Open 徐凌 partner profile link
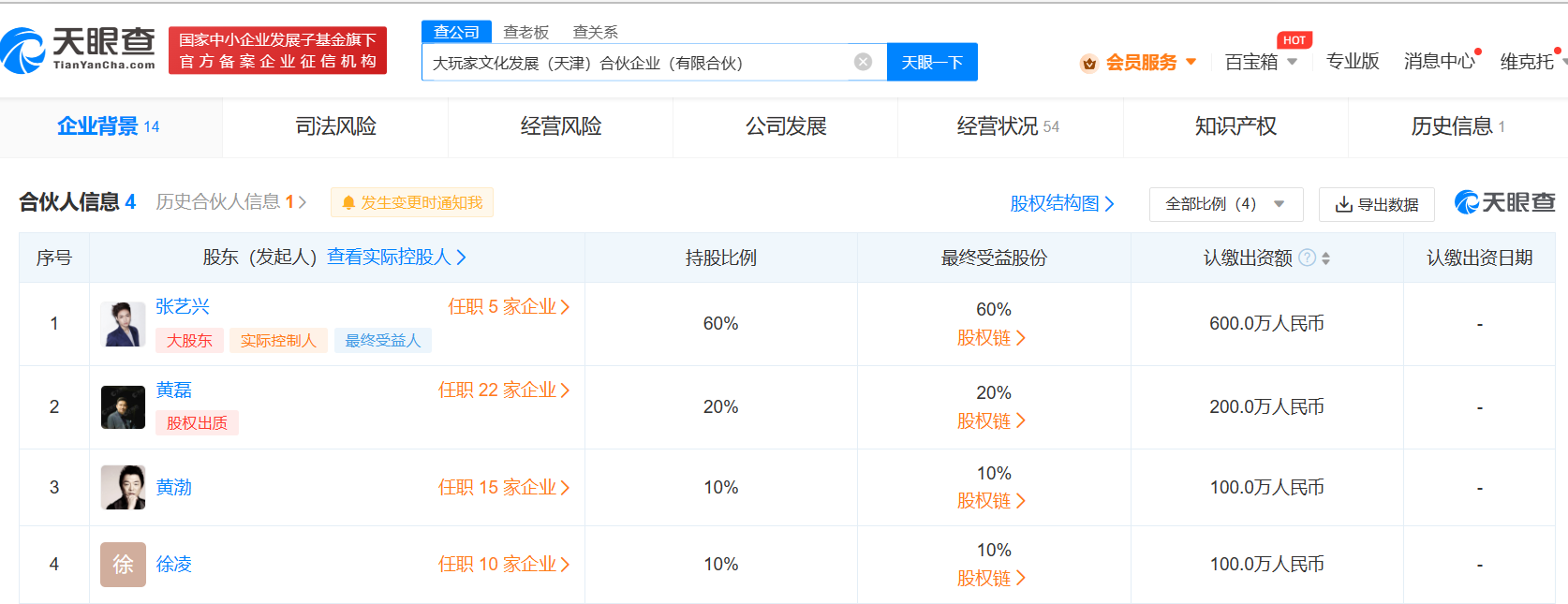The height and width of the screenshot is (604, 1568). 173,564
